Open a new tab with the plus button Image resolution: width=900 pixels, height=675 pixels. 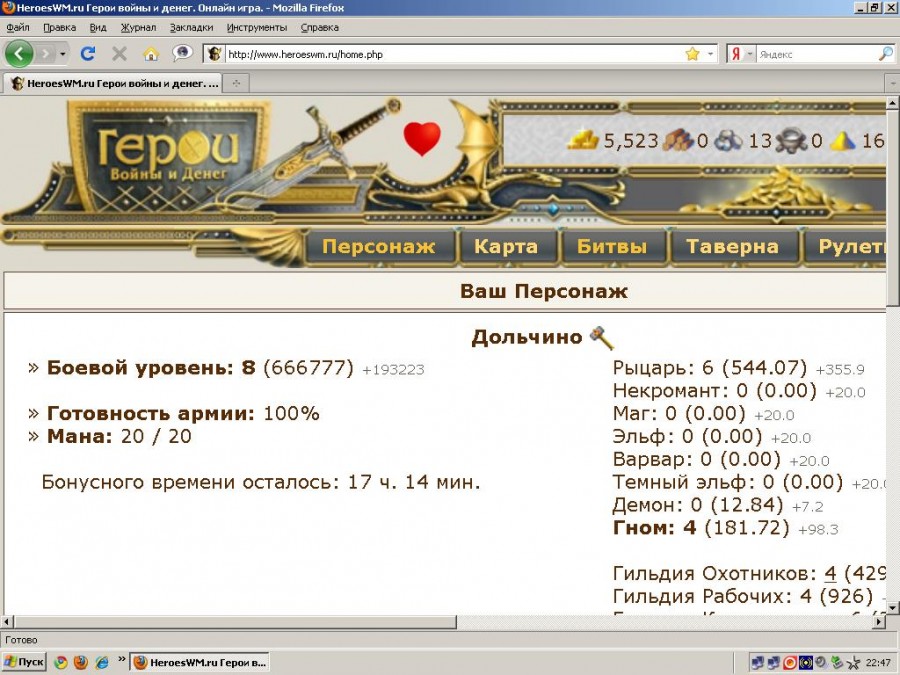point(236,83)
